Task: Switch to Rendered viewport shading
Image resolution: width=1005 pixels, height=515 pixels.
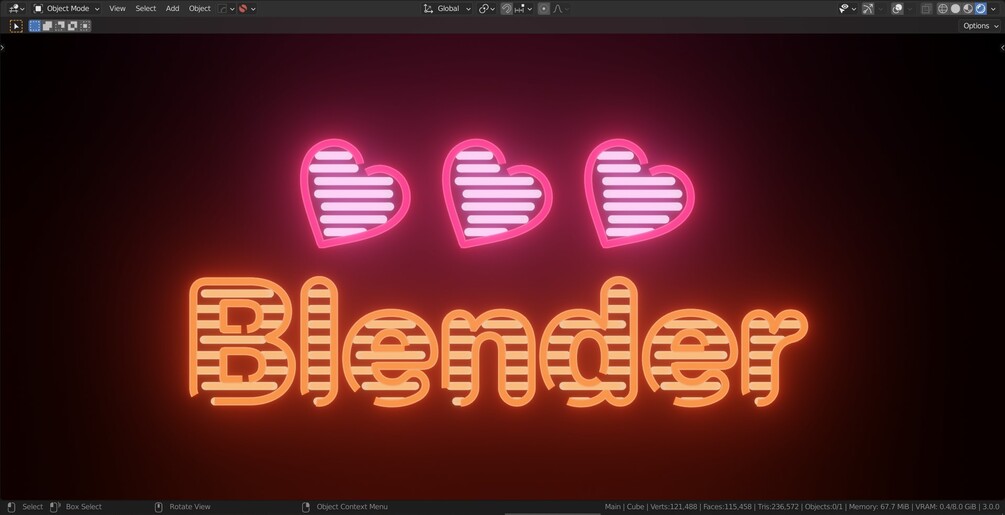Action: click(x=981, y=8)
